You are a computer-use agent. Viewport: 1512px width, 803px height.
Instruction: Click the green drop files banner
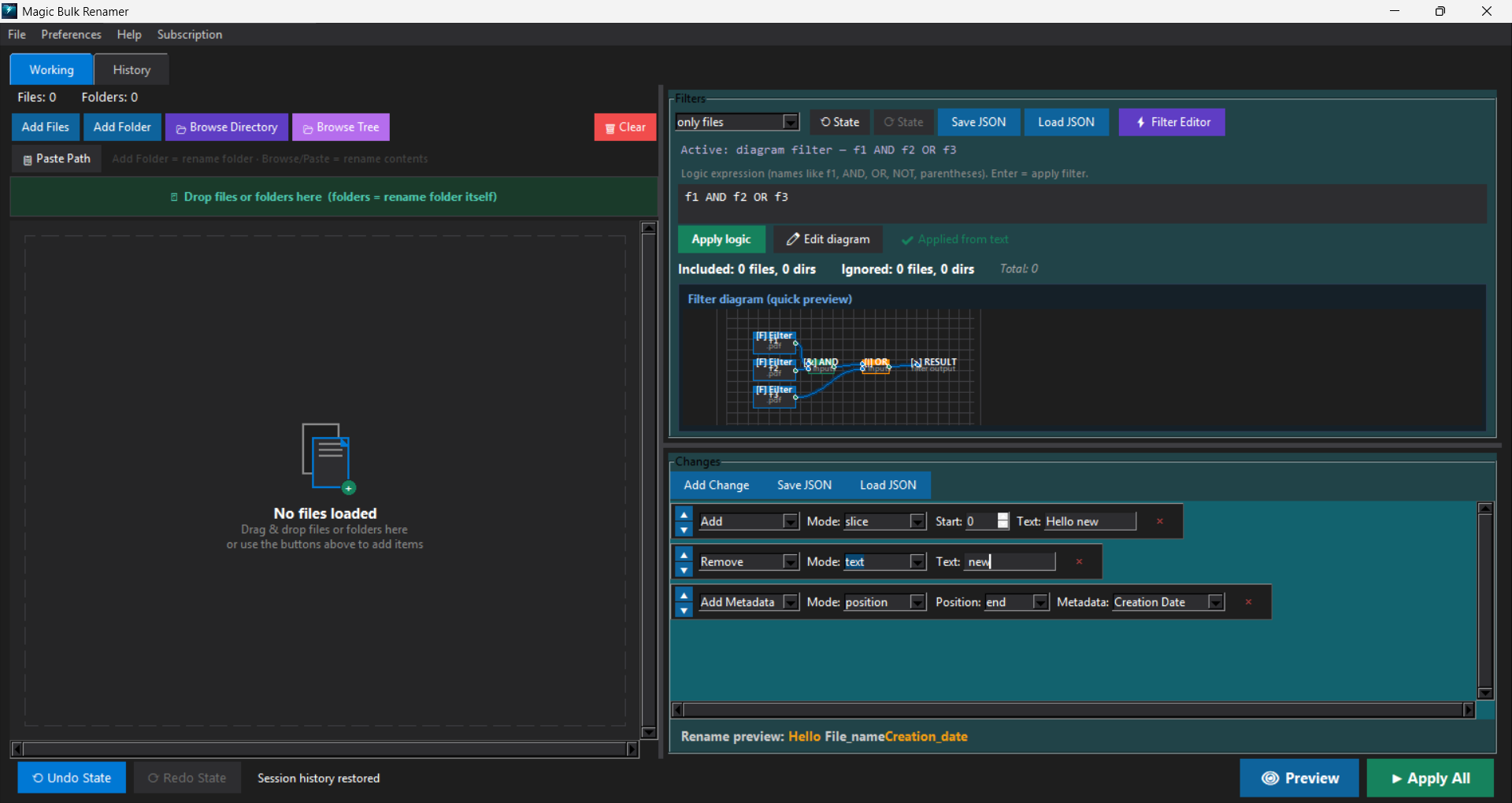[x=334, y=197]
